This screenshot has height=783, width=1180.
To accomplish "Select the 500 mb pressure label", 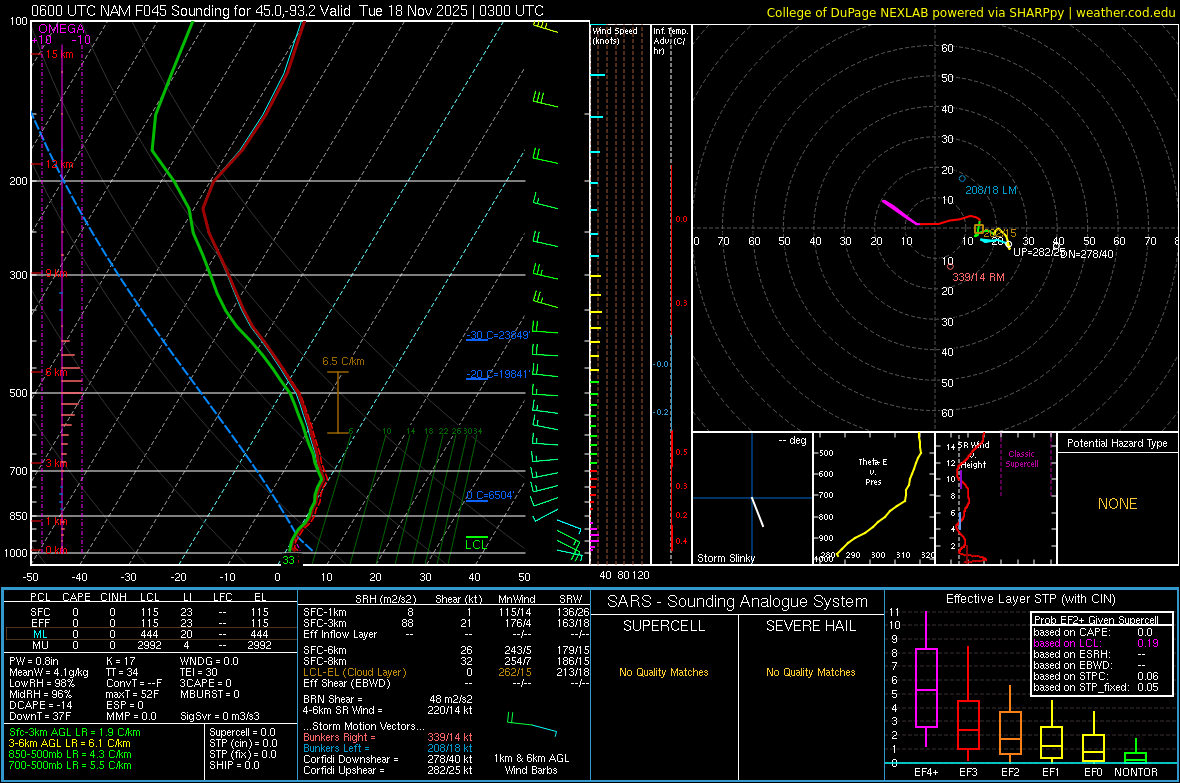I will pos(18,393).
